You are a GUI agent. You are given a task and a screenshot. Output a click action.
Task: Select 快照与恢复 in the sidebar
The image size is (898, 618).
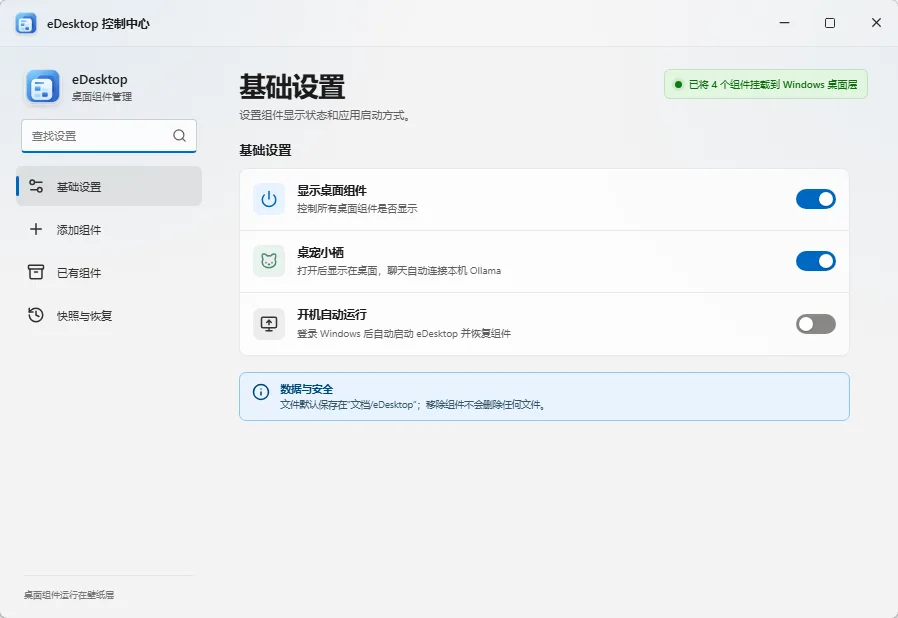pyautogui.click(x=109, y=315)
